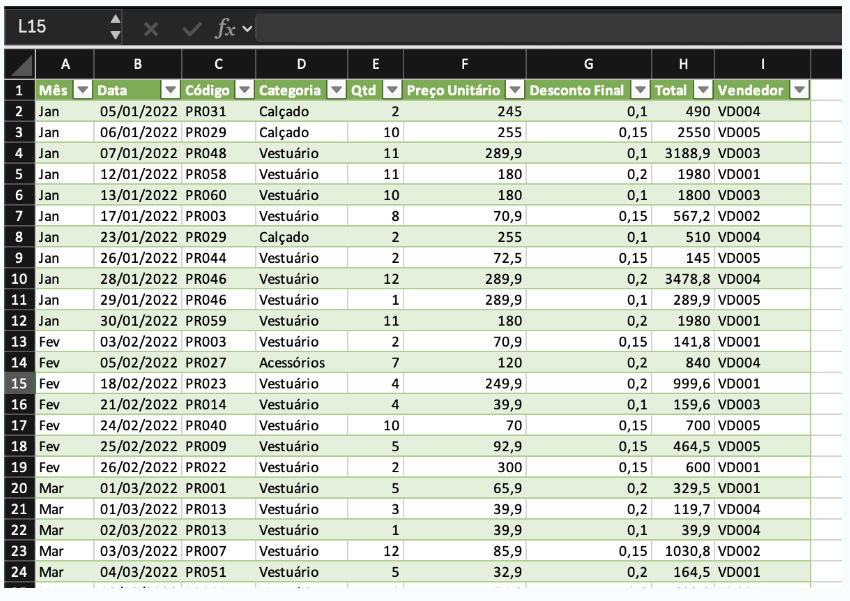The image size is (850, 601).
Task: Select row 1 header
Action: coord(20,90)
